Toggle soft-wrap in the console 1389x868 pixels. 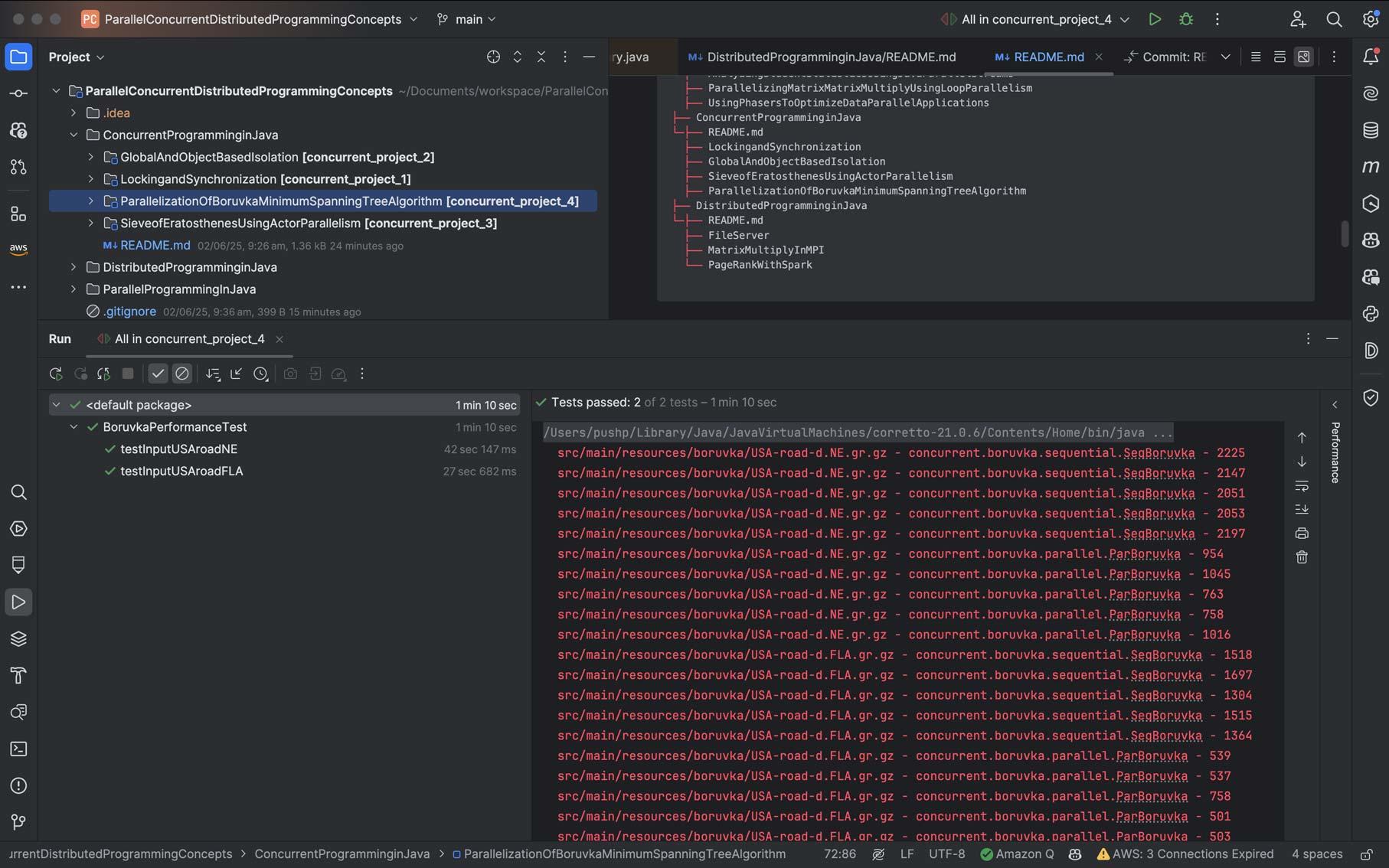click(1302, 485)
